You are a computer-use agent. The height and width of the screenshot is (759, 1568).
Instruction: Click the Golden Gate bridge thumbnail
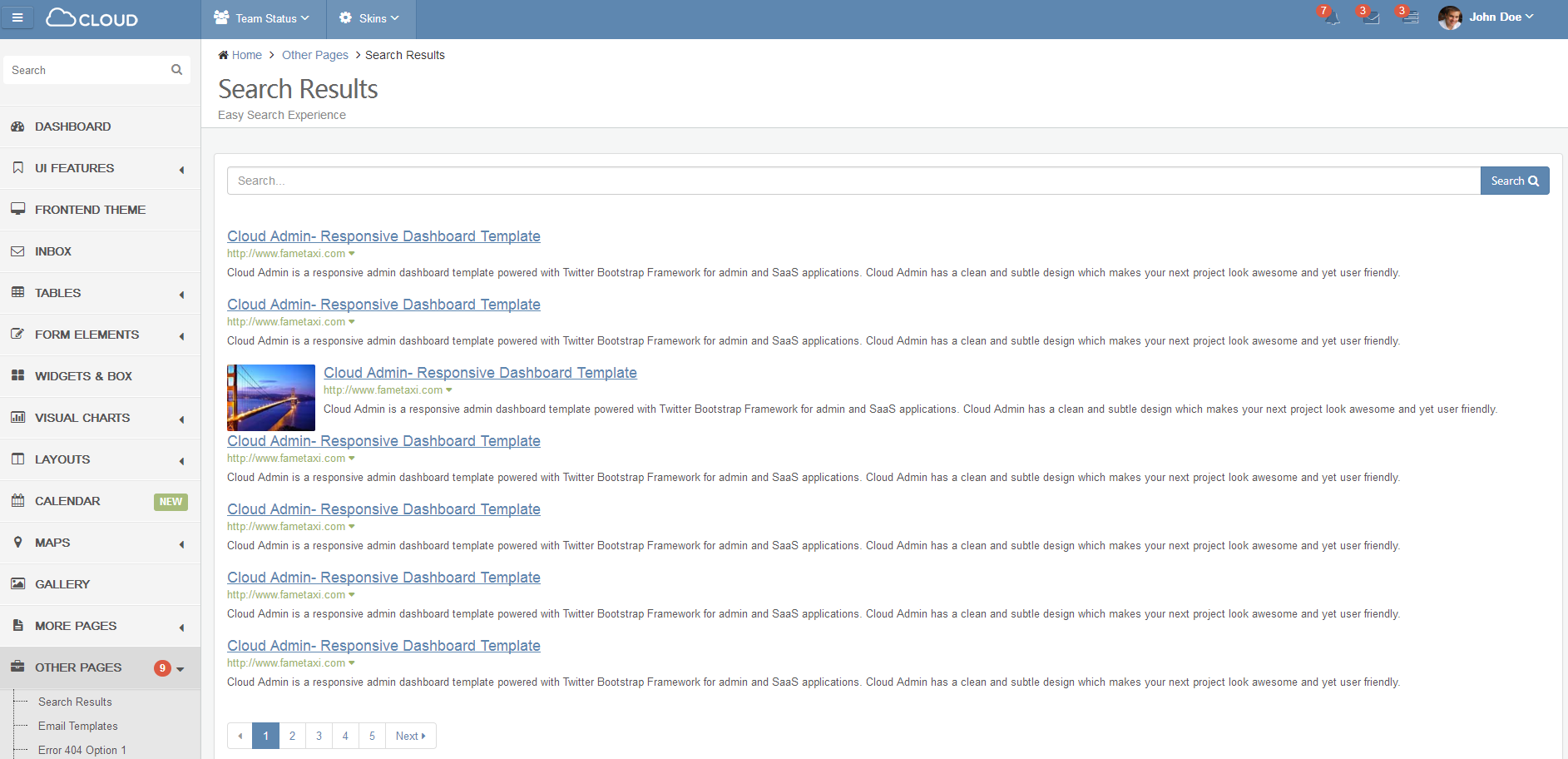(271, 398)
